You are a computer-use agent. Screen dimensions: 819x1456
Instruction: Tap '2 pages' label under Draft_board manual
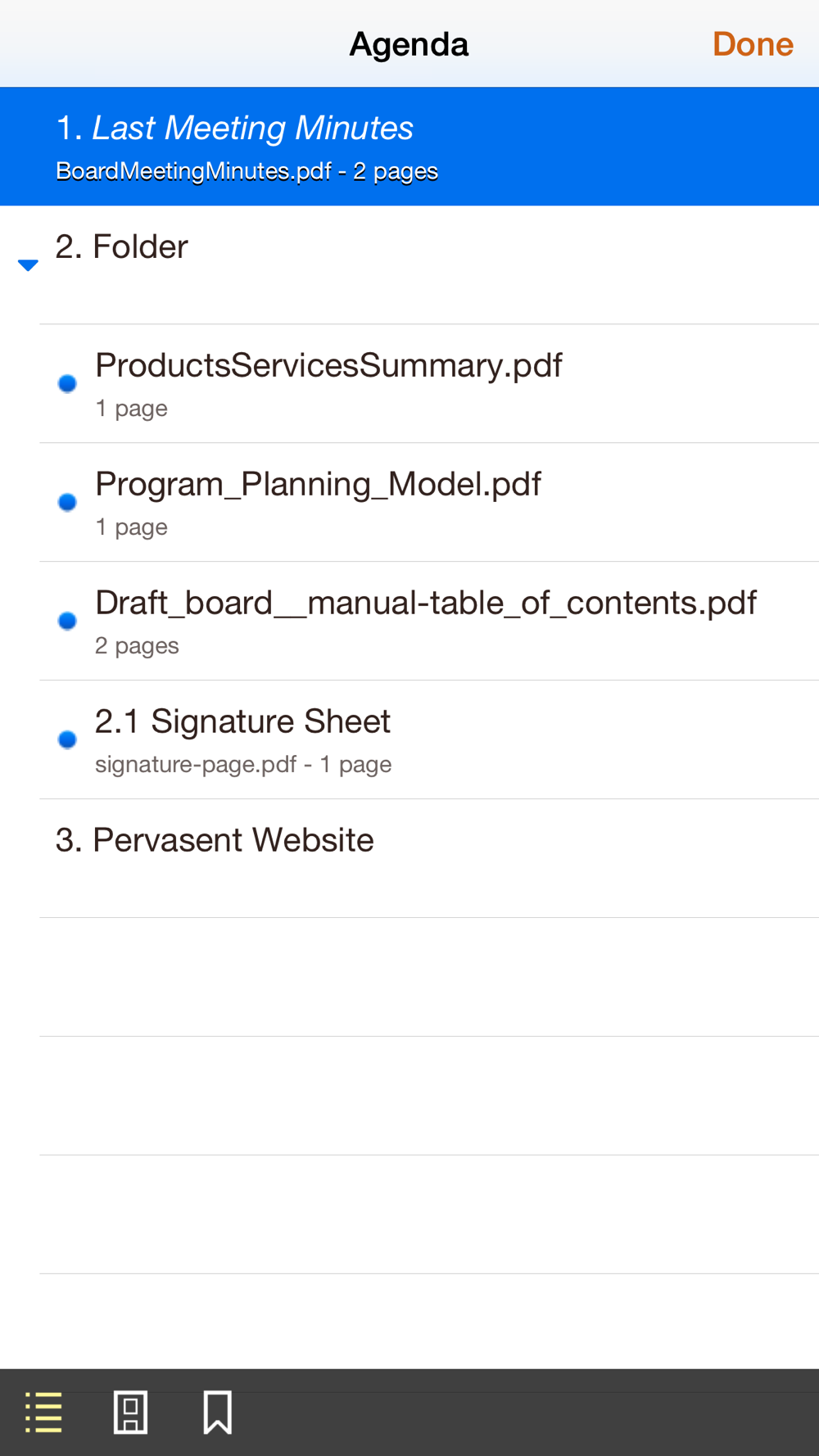click(x=137, y=646)
